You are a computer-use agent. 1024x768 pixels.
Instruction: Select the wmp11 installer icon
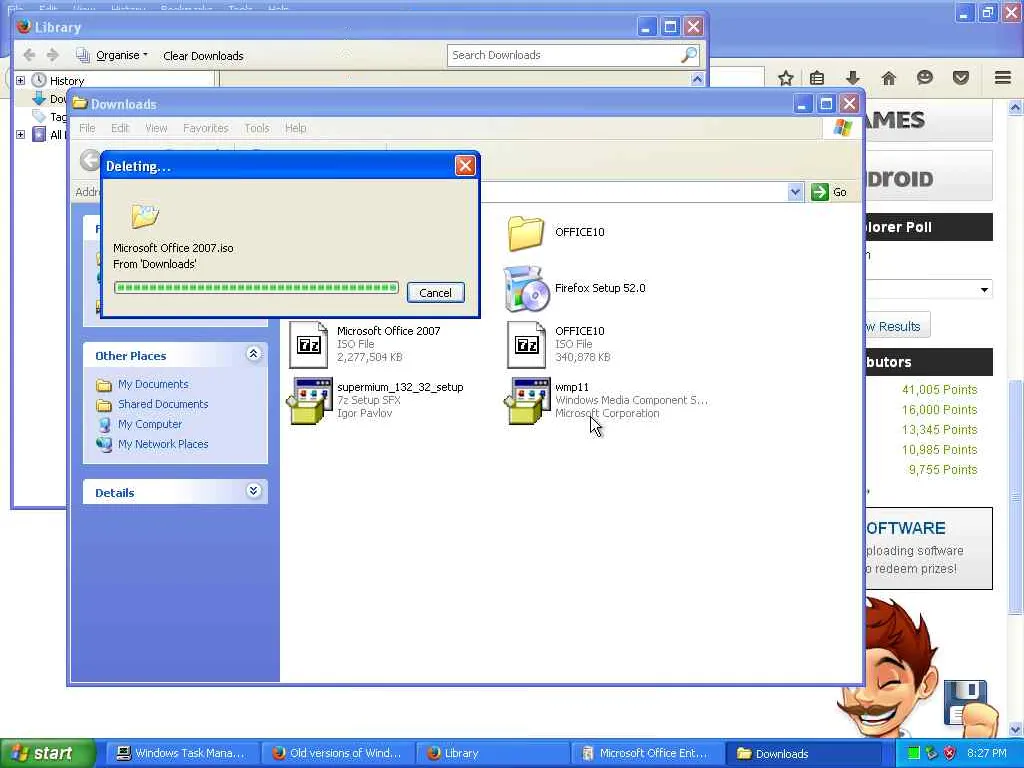(x=526, y=401)
